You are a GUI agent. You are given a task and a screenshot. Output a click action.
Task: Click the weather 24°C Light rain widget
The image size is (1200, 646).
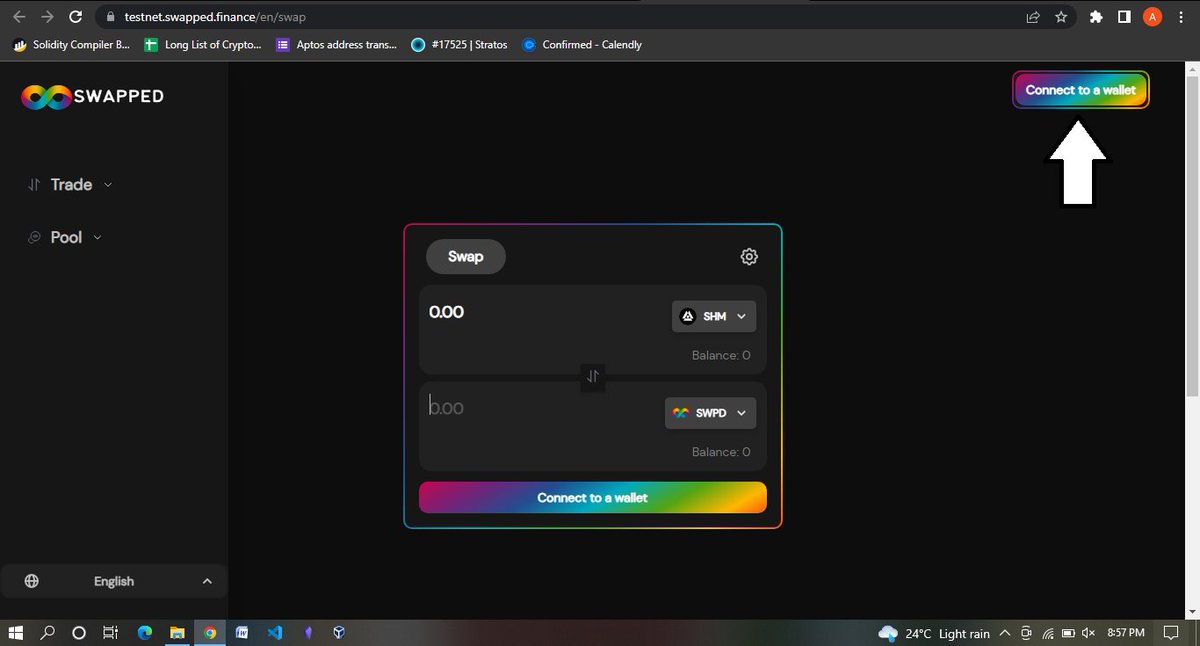[934, 634]
